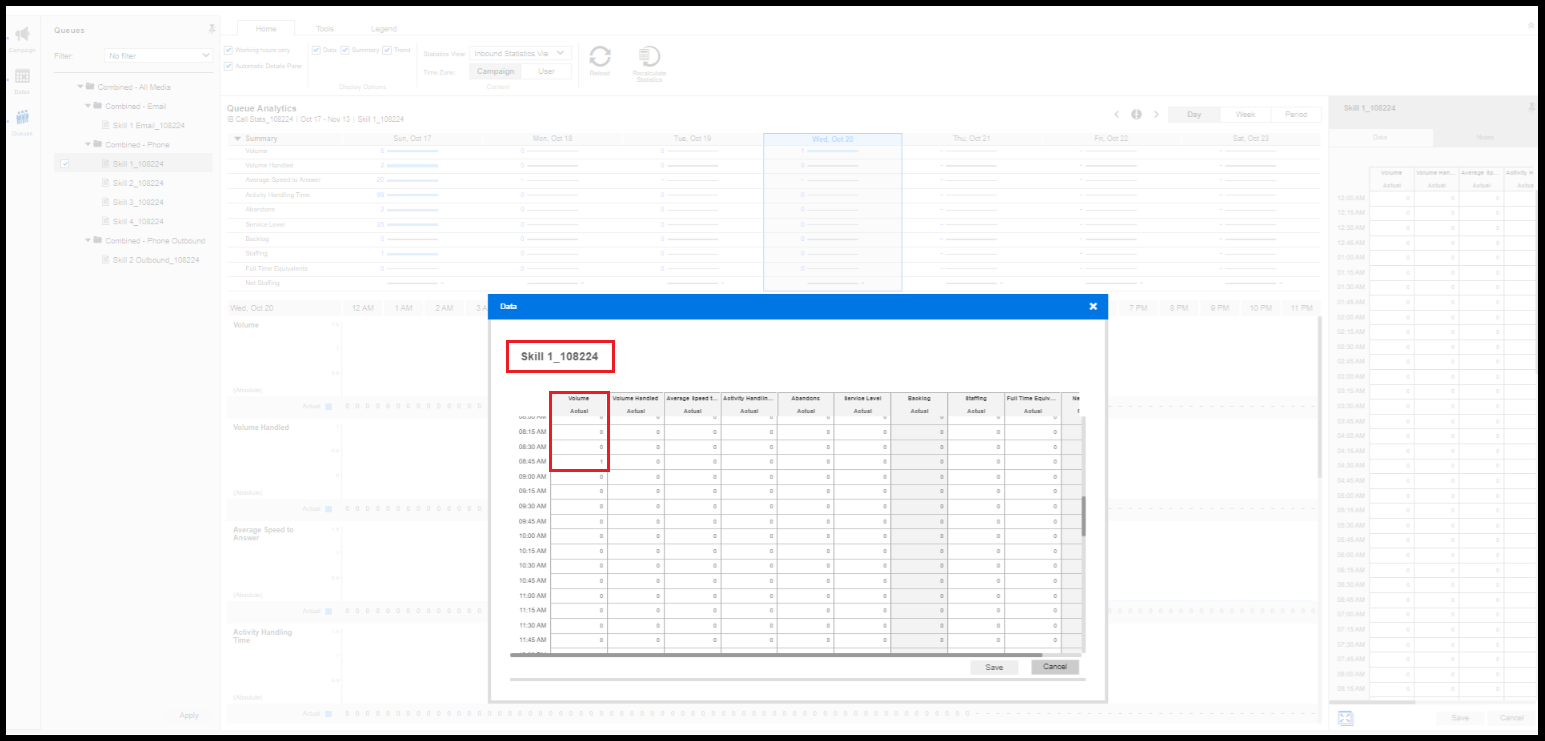Open the Dates calendar sidebar icon
1545x741 pixels.
pyautogui.click(x=22, y=76)
